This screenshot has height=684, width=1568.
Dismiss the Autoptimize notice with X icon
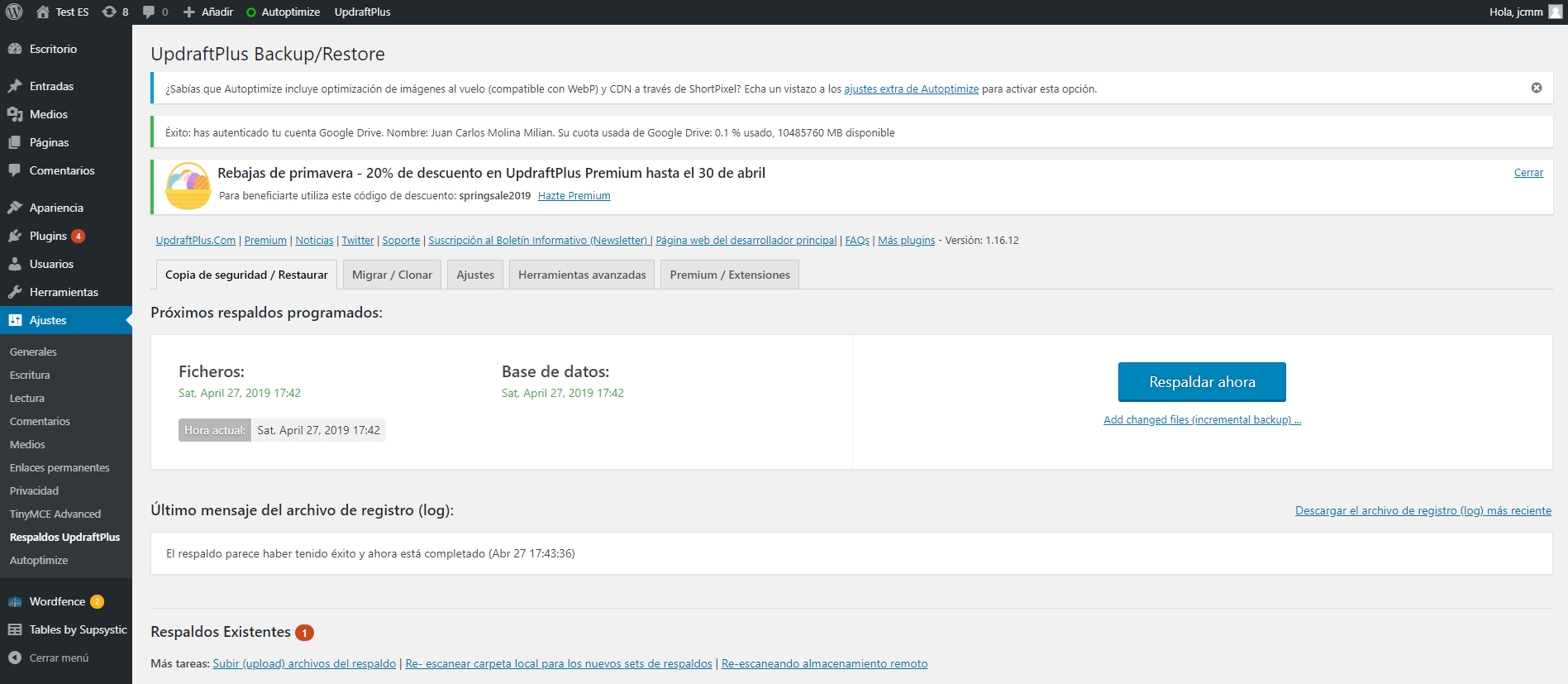[1536, 88]
